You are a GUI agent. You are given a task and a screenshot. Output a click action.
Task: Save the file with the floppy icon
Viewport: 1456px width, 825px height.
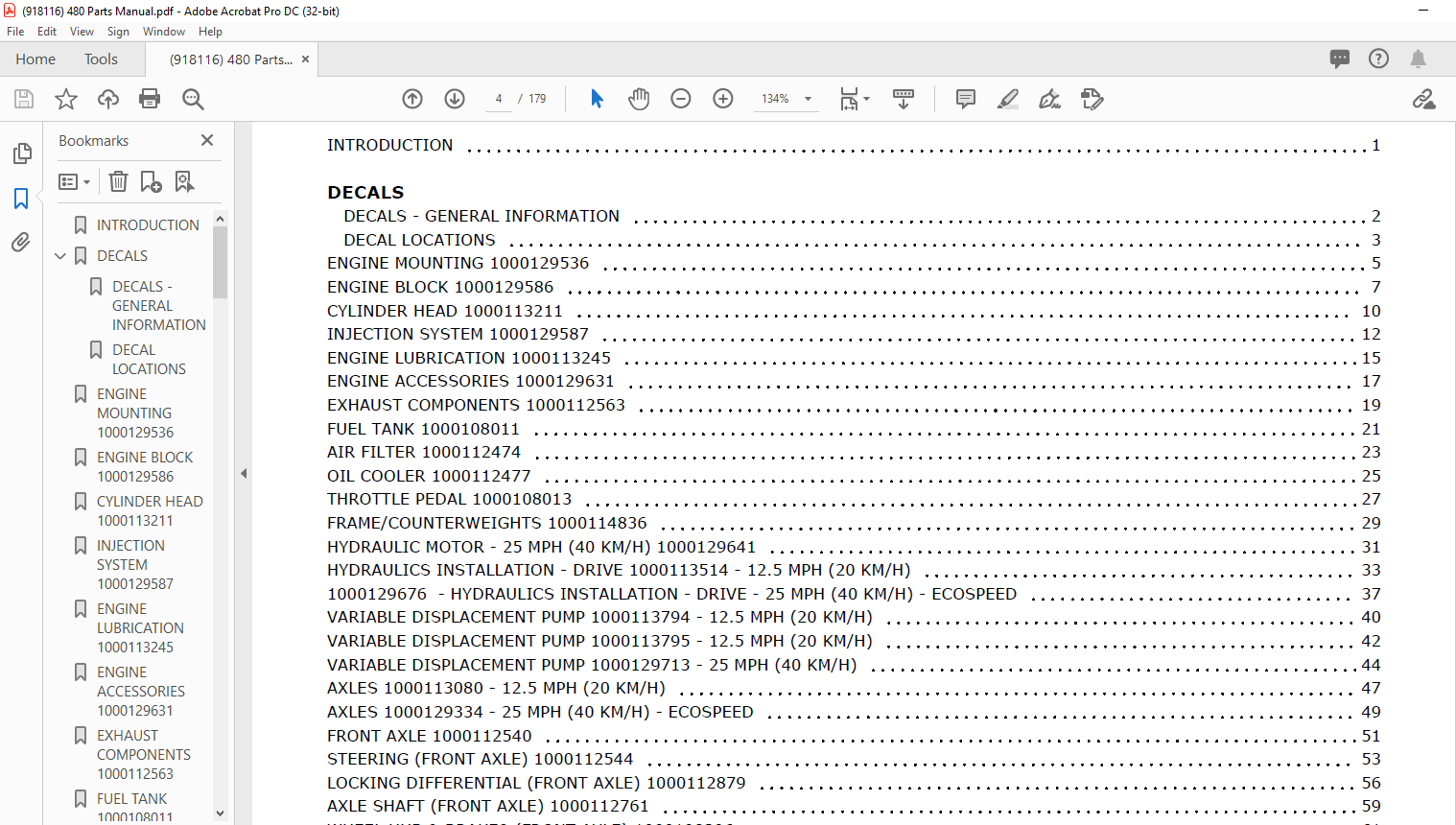[x=24, y=99]
